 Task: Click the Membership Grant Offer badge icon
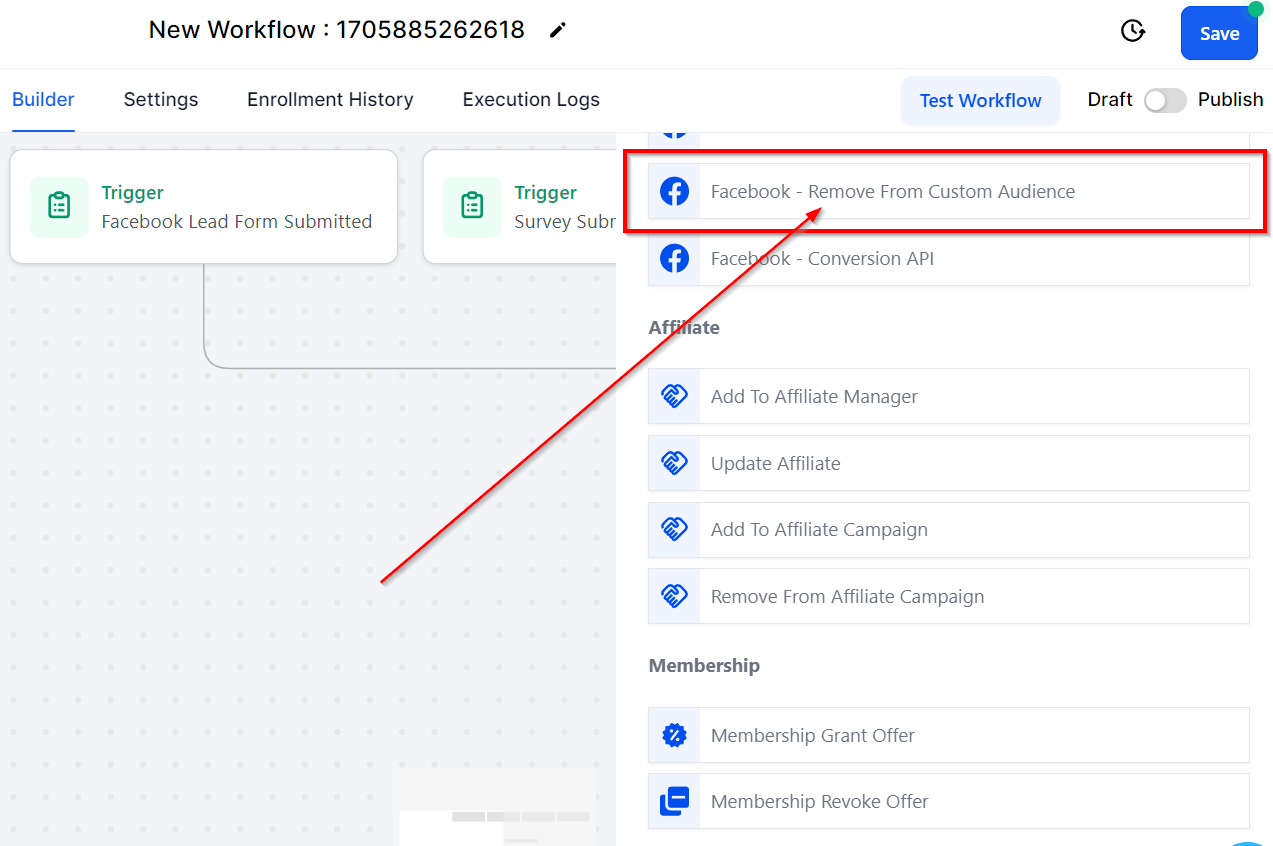(x=675, y=735)
